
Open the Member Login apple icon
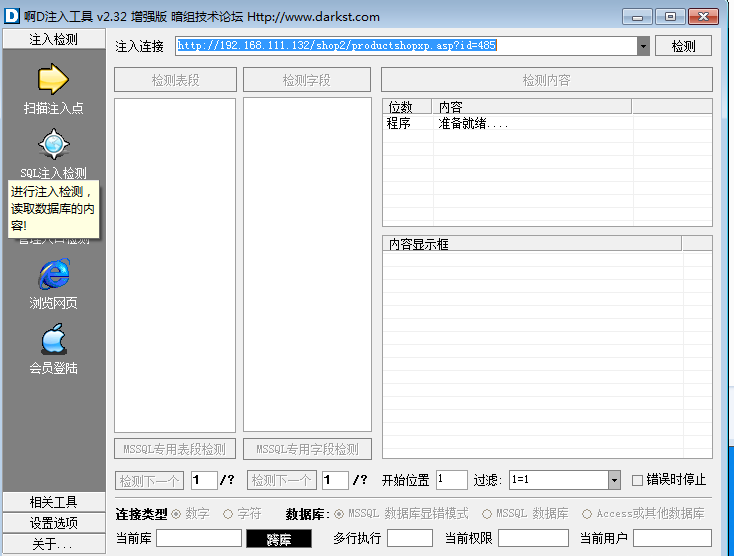(x=54, y=338)
